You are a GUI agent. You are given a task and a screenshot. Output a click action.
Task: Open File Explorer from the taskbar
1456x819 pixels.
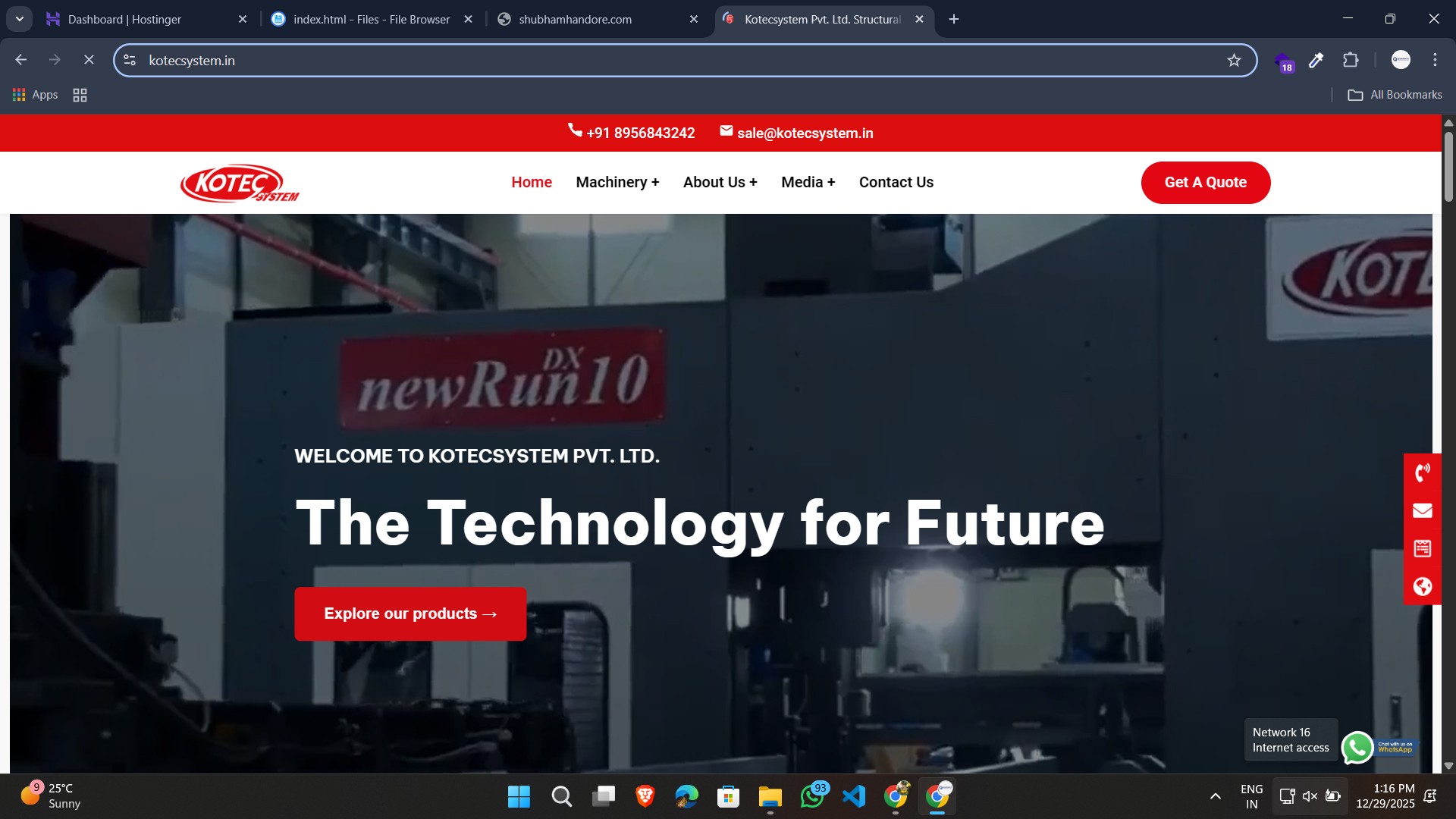pyautogui.click(x=770, y=796)
